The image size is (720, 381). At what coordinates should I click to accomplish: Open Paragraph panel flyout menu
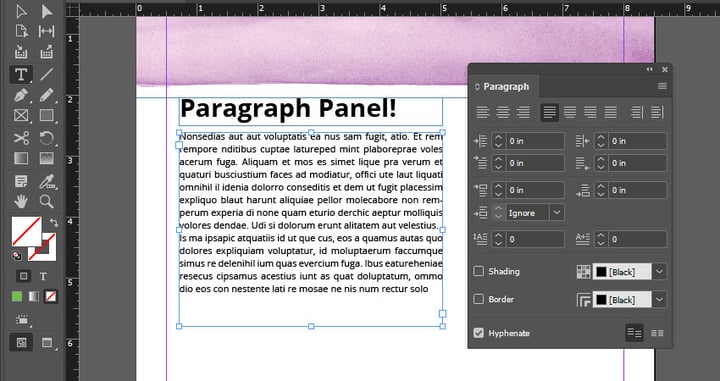pos(662,86)
